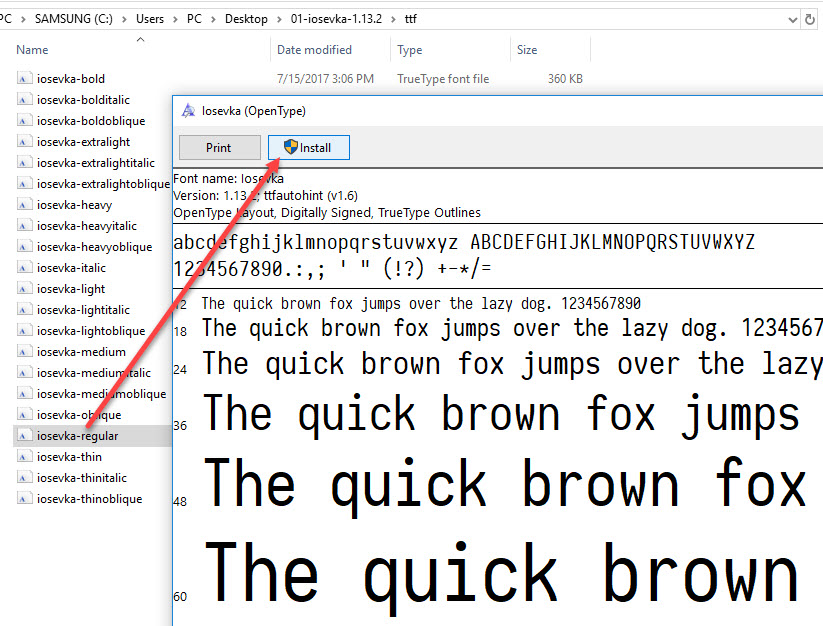Image resolution: width=823 pixels, height=626 pixels.
Task: Select the iosevka-heavy file name
Action: pos(75,205)
